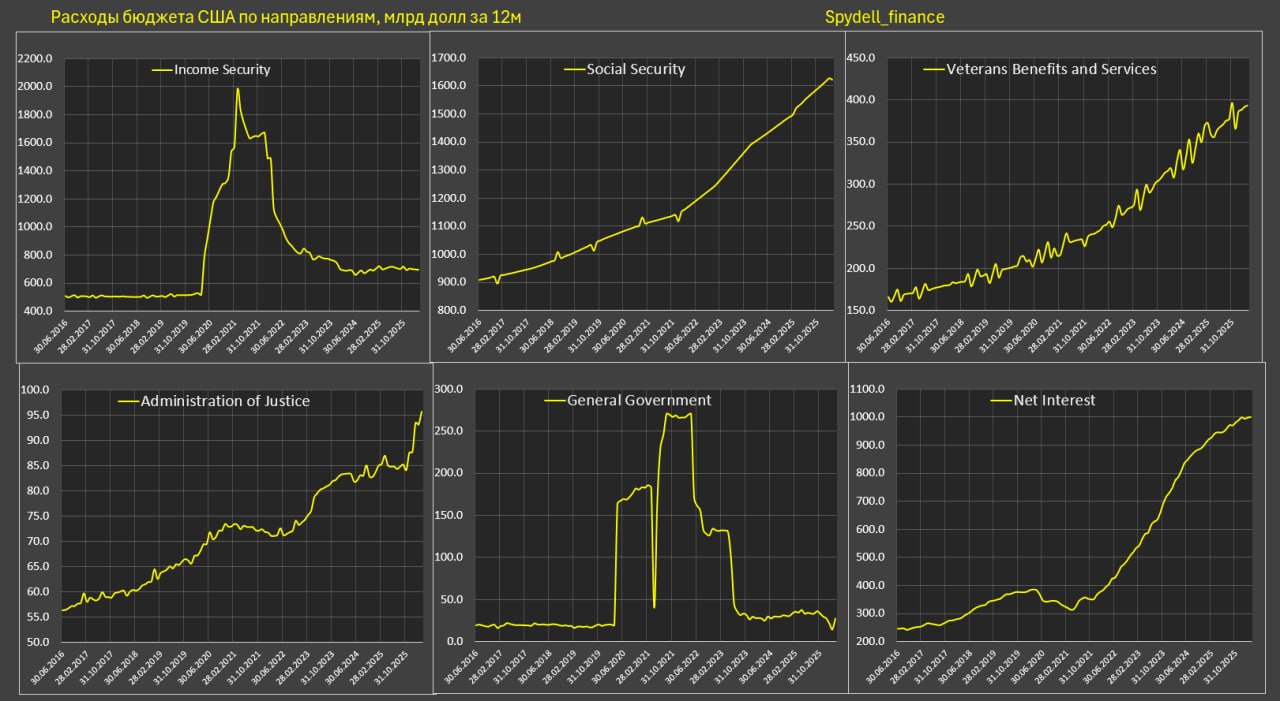Screen dimensions: 1280x701
Task: Click the peak of the Income Security curve
Action: click(237, 89)
